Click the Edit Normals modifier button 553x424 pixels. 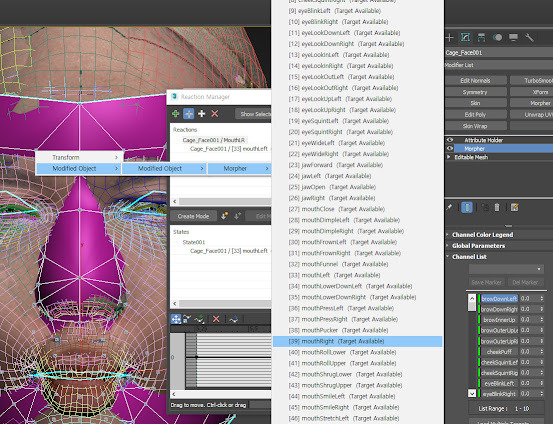(475, 80)
